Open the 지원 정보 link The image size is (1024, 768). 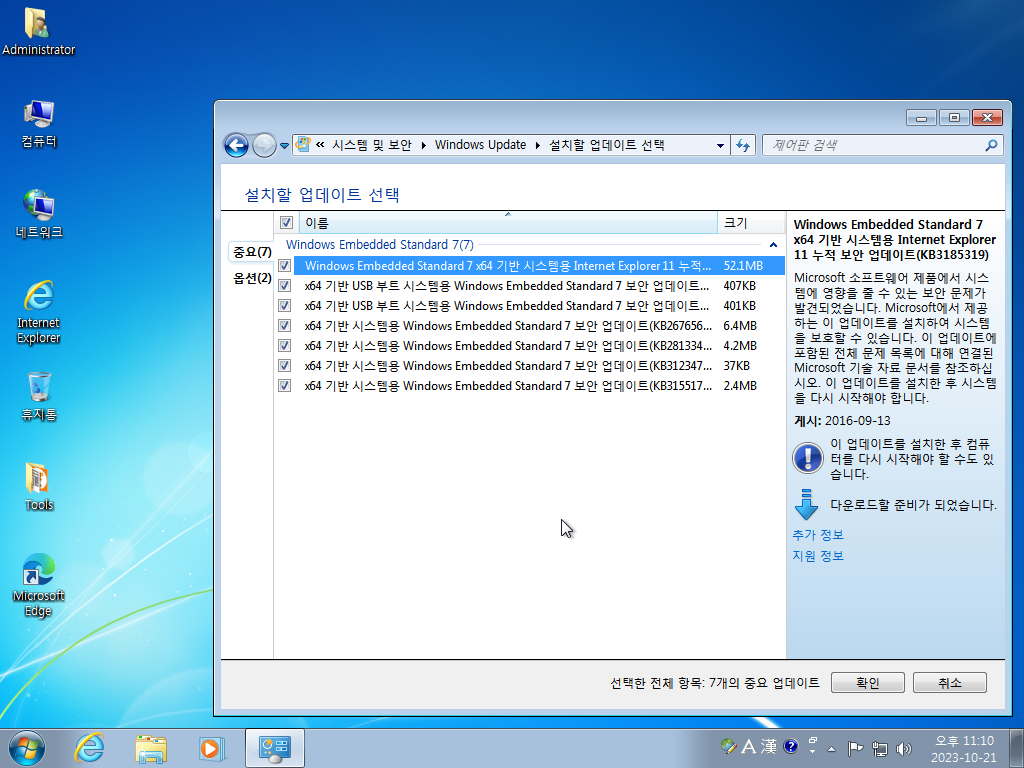[818, 556]
